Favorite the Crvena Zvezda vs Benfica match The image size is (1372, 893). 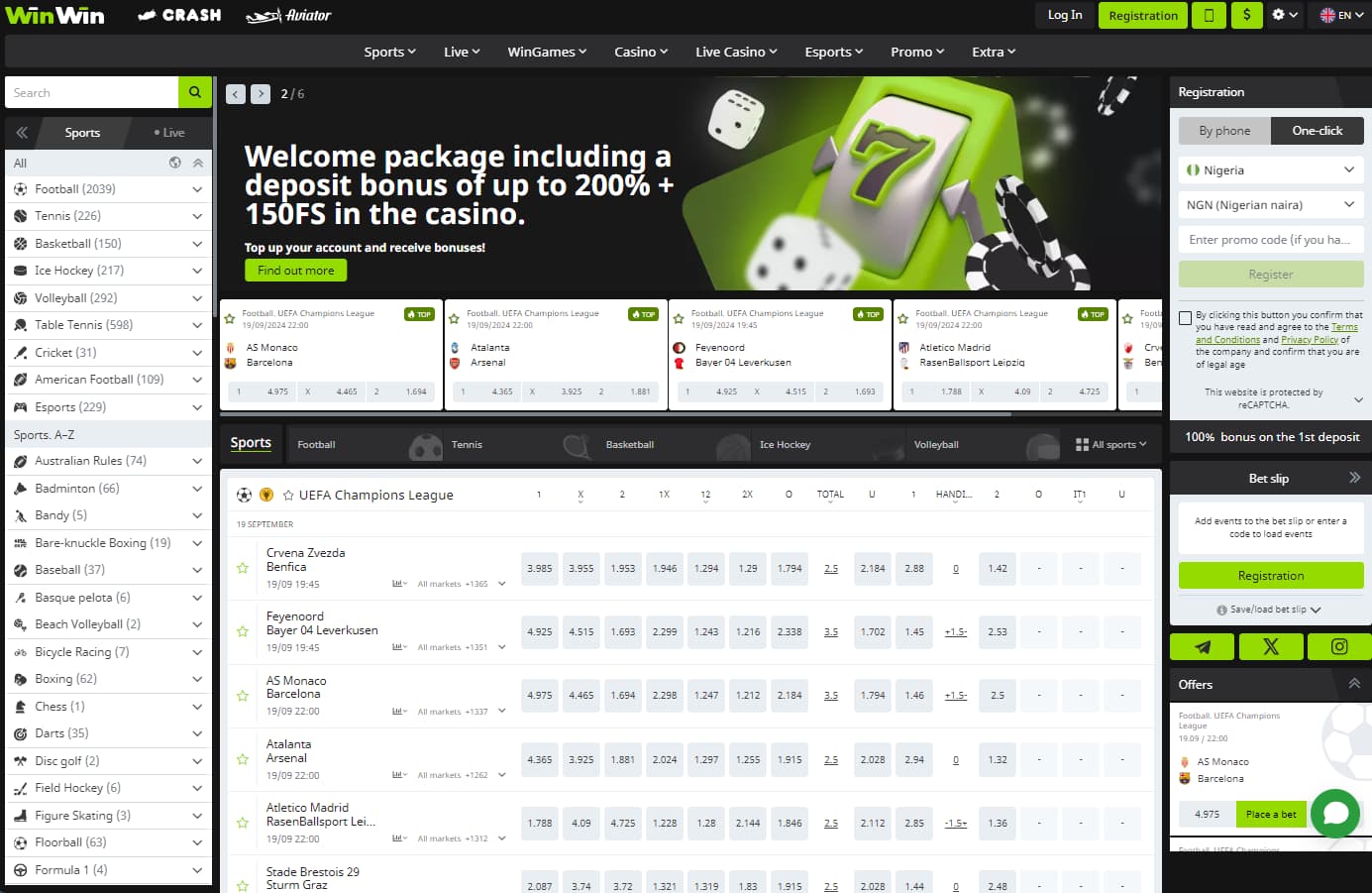tap(243, 568)
